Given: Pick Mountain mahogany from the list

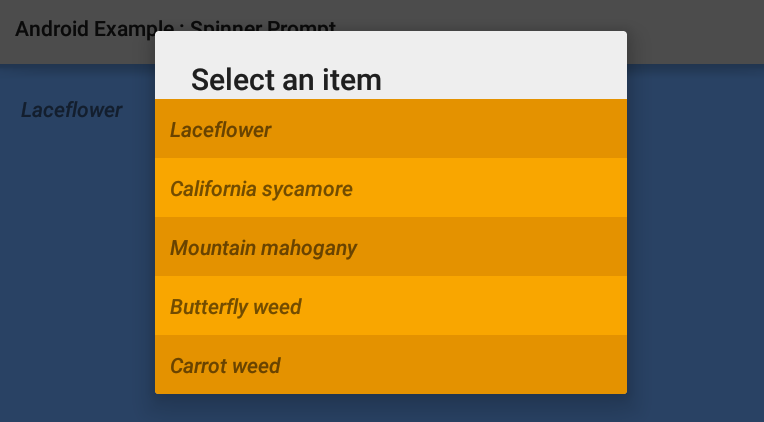Looking at the screenshot, I should (391, 247).
